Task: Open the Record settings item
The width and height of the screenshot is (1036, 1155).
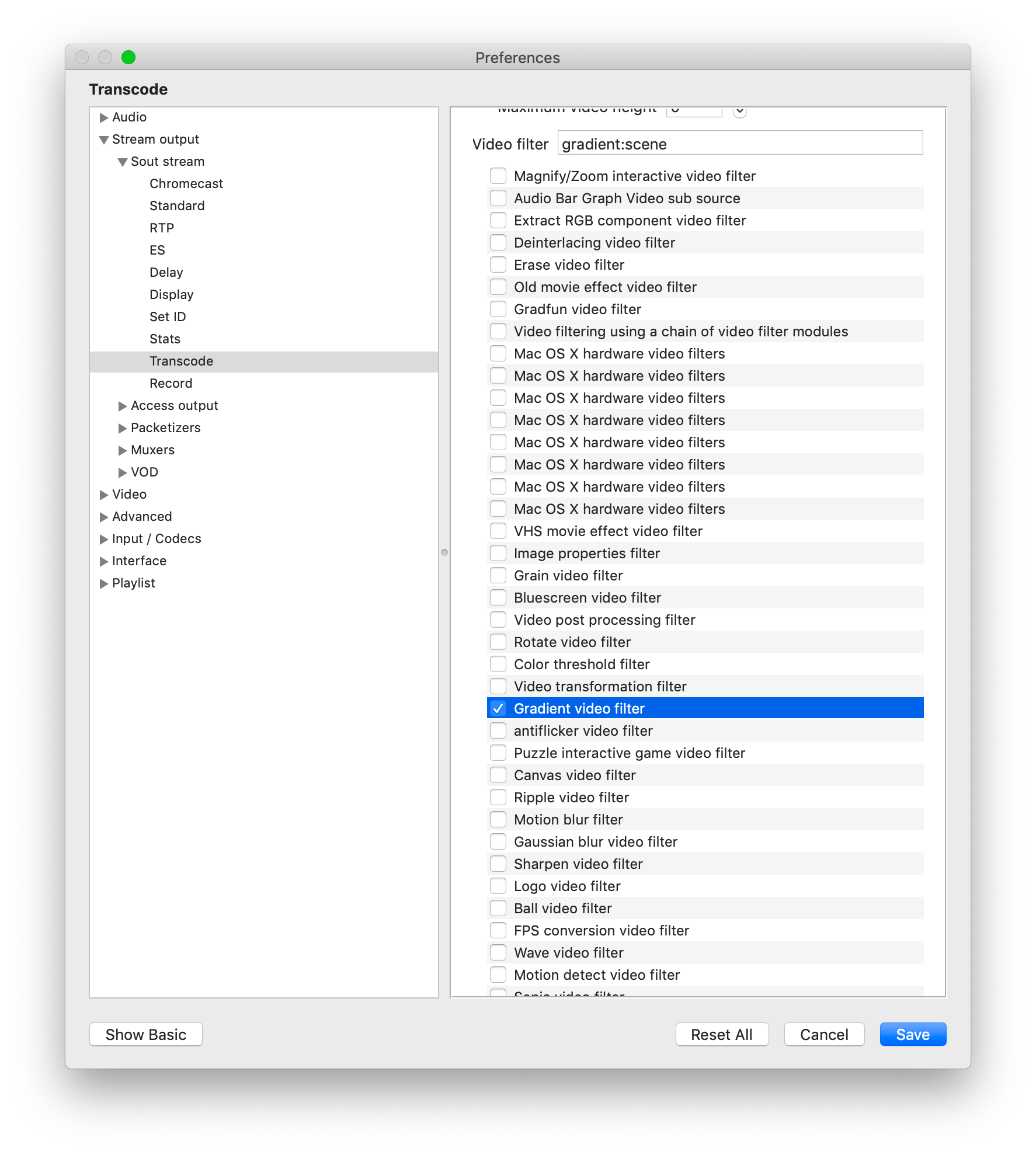Action: [171, 384]
